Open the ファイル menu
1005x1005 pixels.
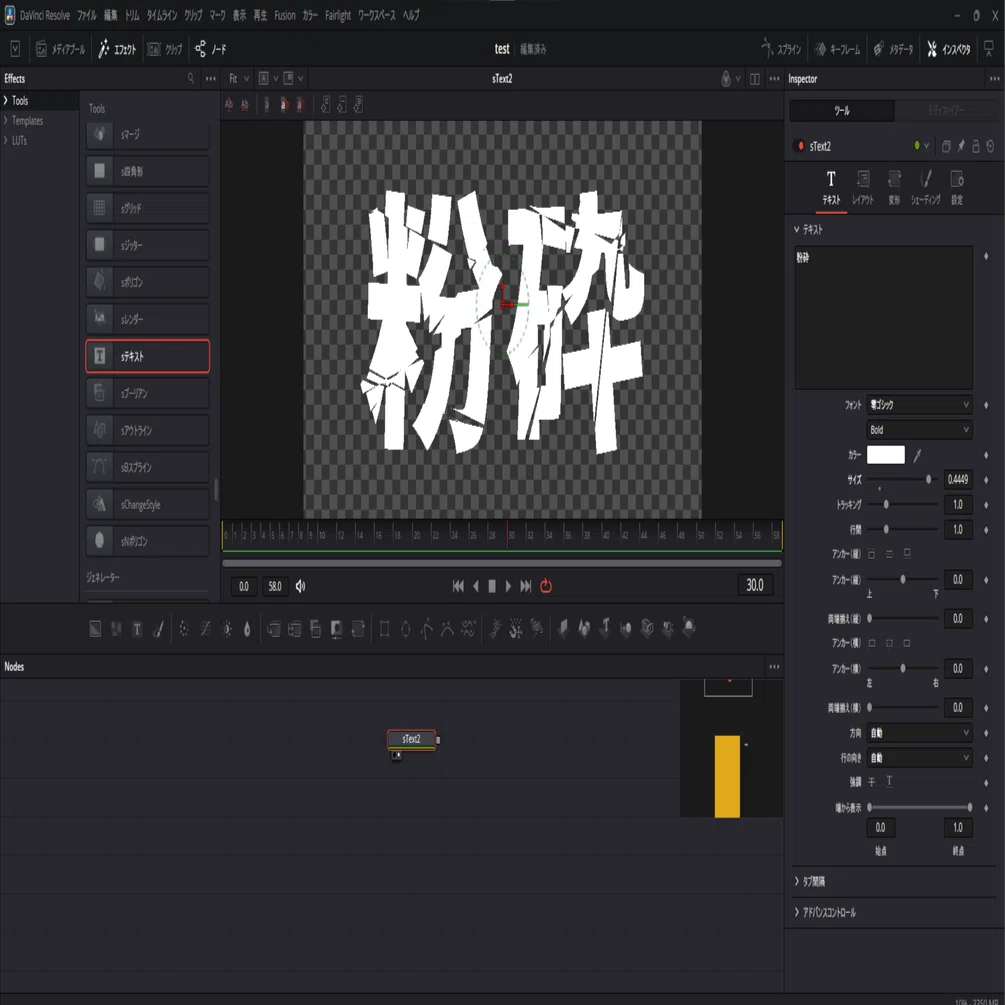(x=87, y=15)
